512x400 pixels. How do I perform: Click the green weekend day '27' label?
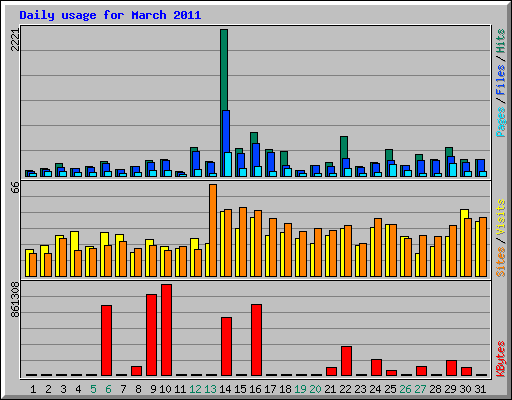coord(420,389)
